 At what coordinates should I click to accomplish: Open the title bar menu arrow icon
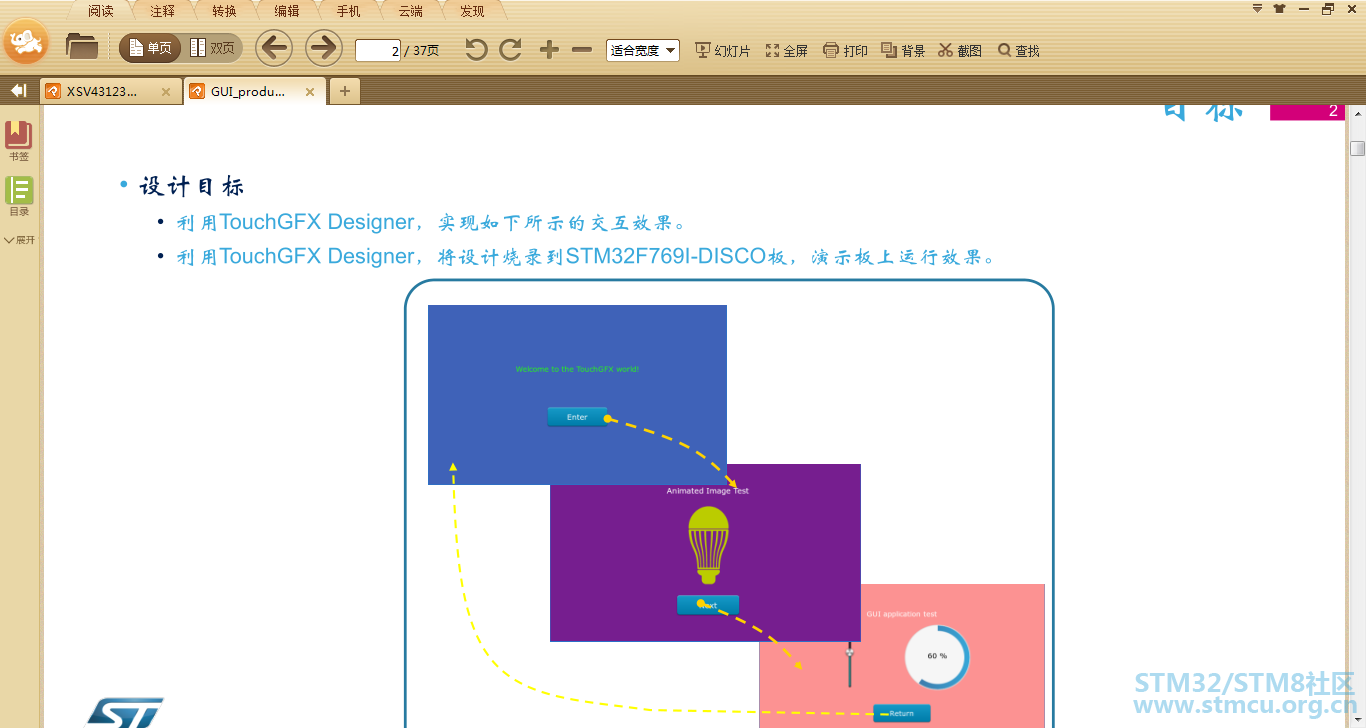click(1258, 9)
